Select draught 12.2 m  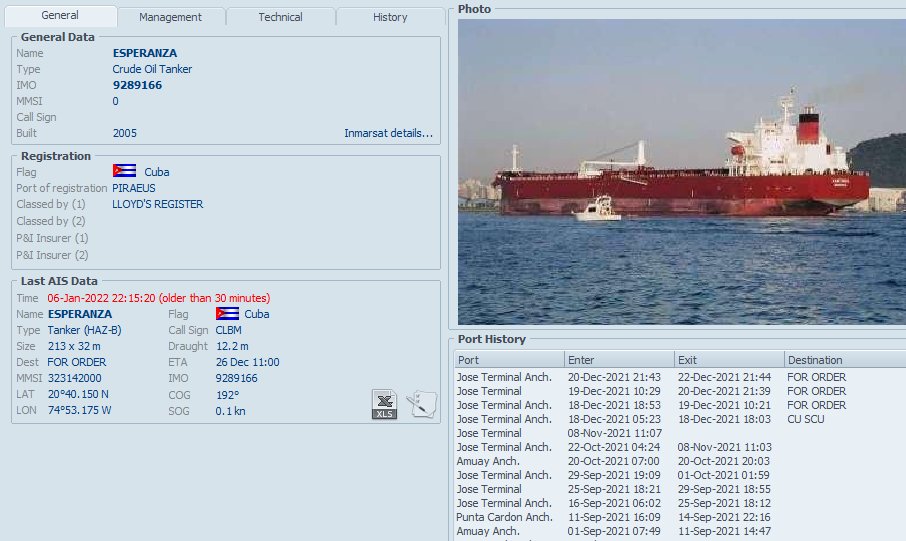click(x=232, y=346)
